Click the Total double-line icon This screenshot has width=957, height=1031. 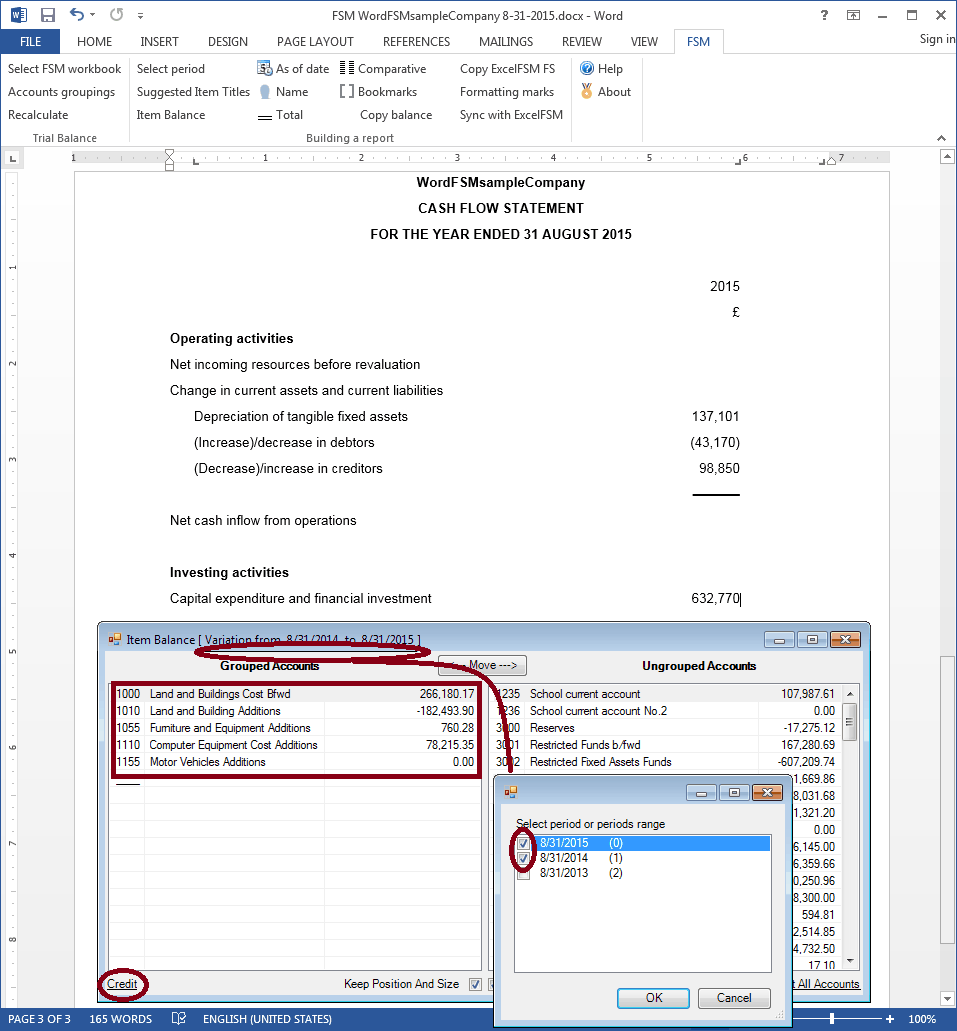(x=264, y=117)
